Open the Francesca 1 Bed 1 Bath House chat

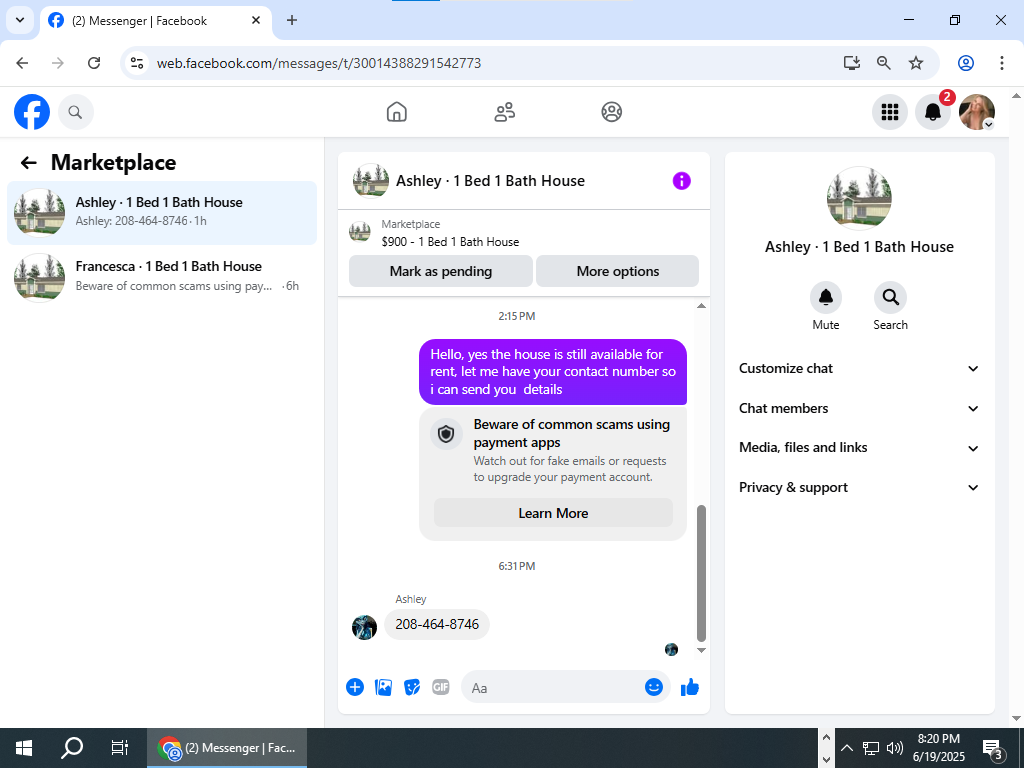[162, 277]
